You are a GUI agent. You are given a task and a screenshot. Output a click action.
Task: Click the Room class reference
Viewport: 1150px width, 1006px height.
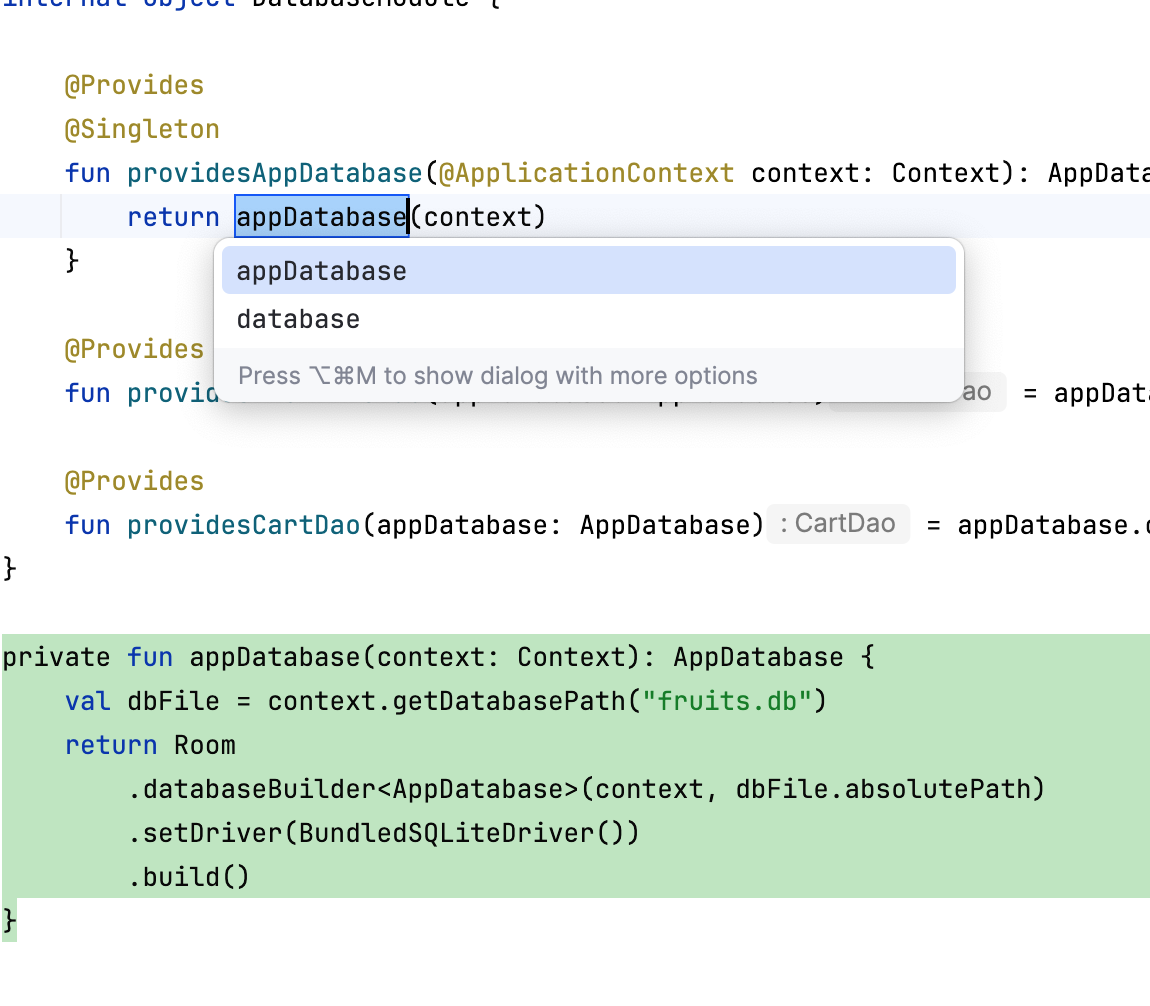205,745
